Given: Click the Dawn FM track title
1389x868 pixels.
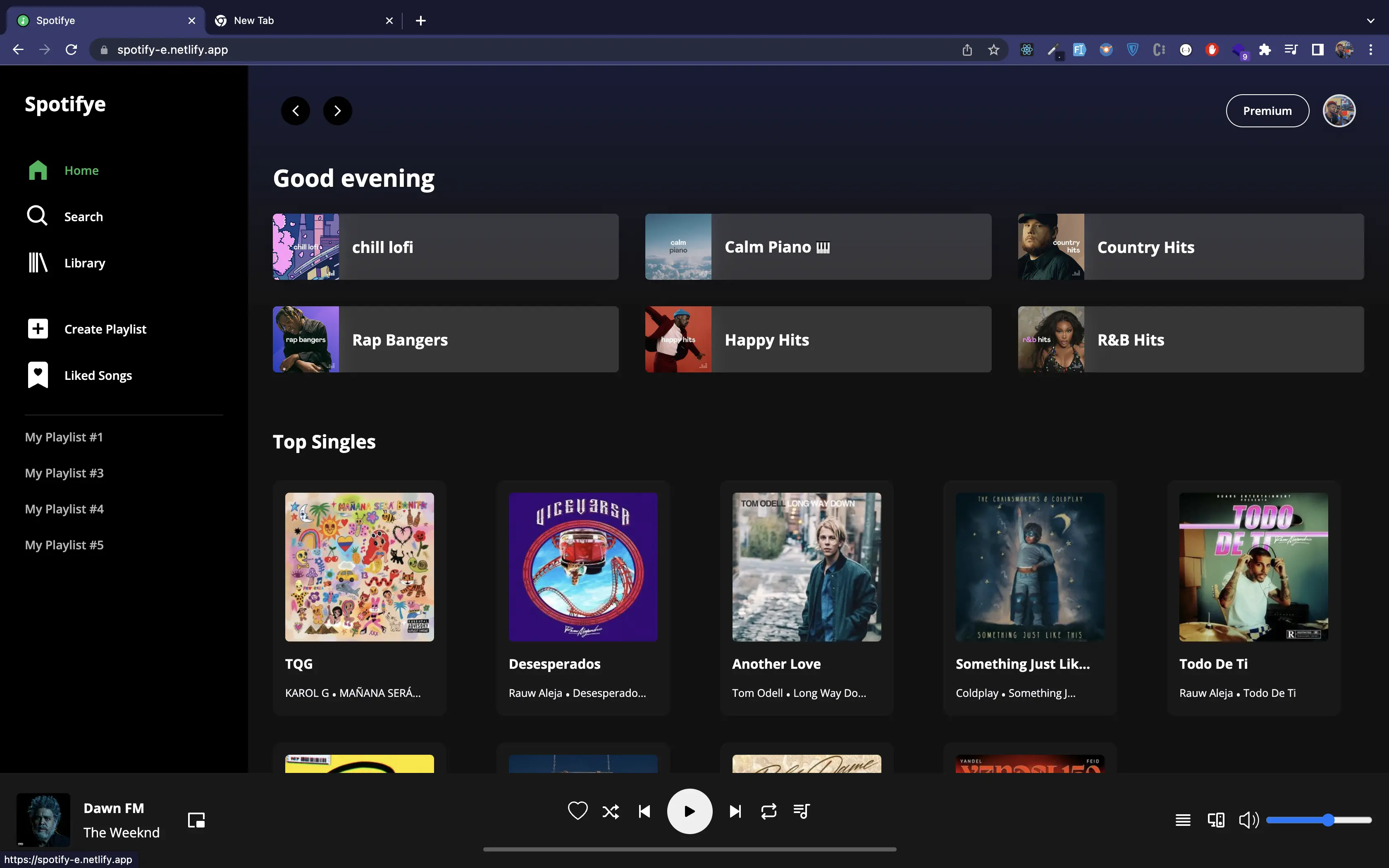Looking at the screenshot, I should coord(114,808).
